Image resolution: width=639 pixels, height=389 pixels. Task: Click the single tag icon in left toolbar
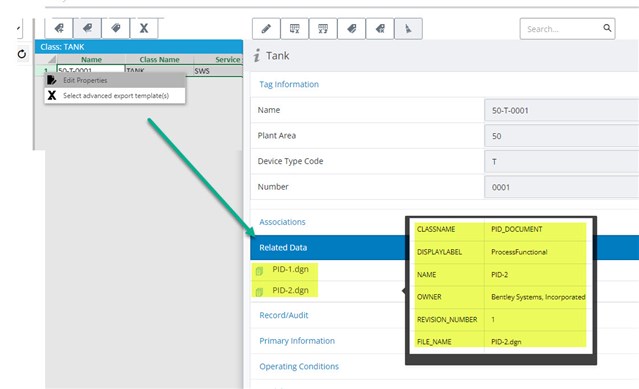pos(87,28)
